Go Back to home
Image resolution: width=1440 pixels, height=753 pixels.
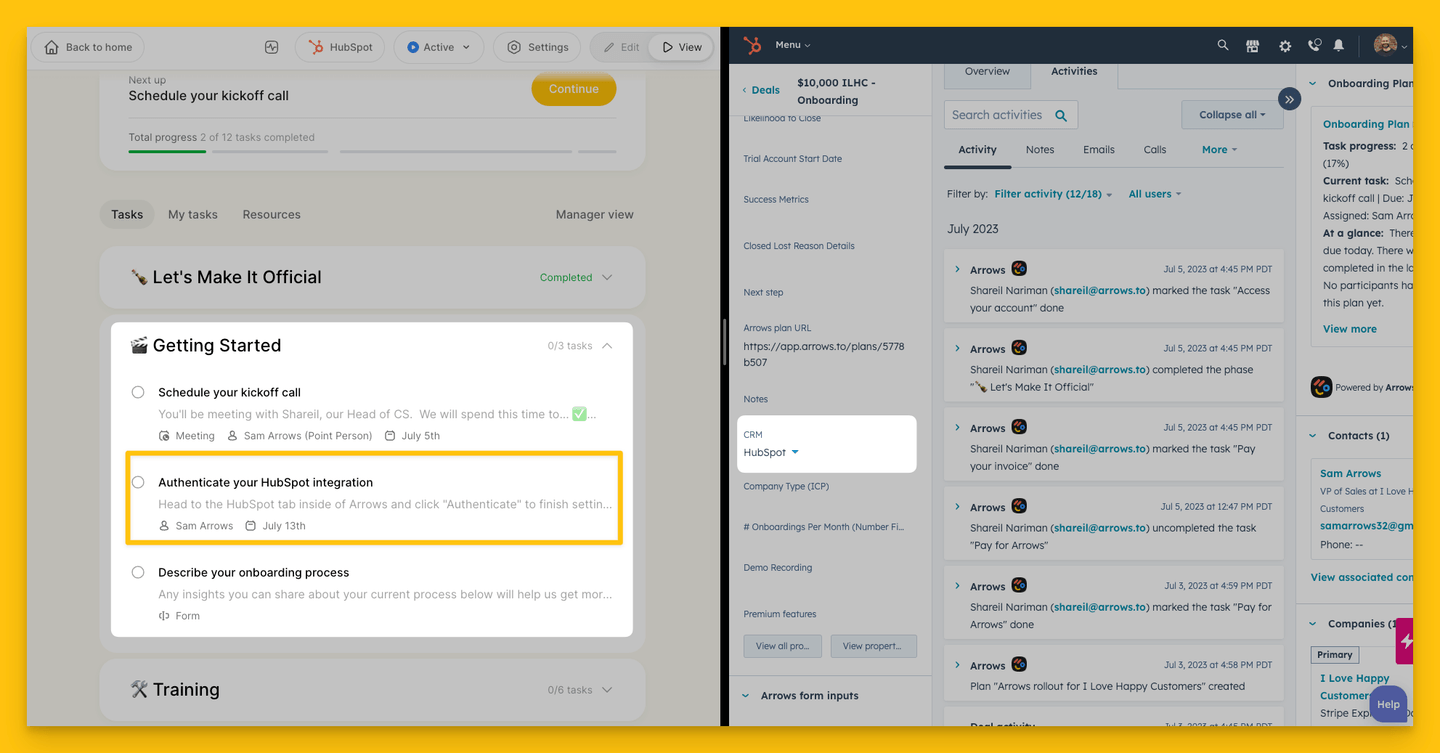coord(88,47)
